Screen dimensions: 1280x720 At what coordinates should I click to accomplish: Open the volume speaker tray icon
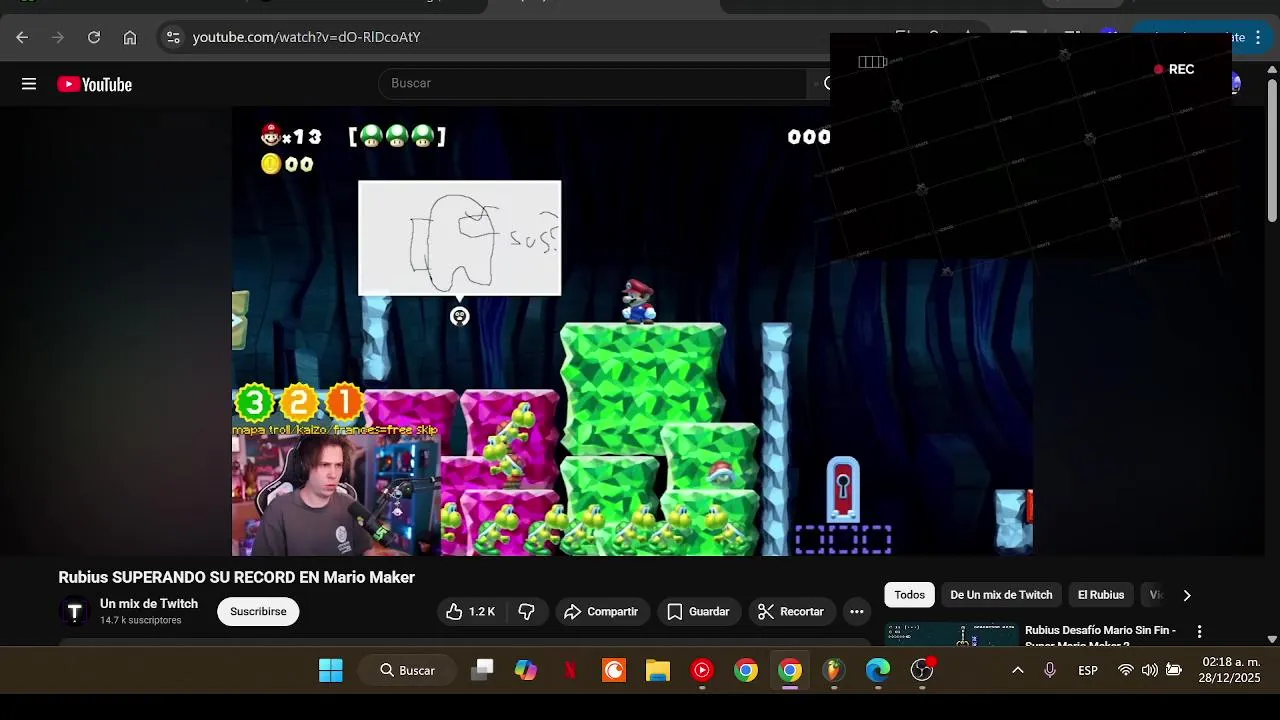coord(1150,671)
